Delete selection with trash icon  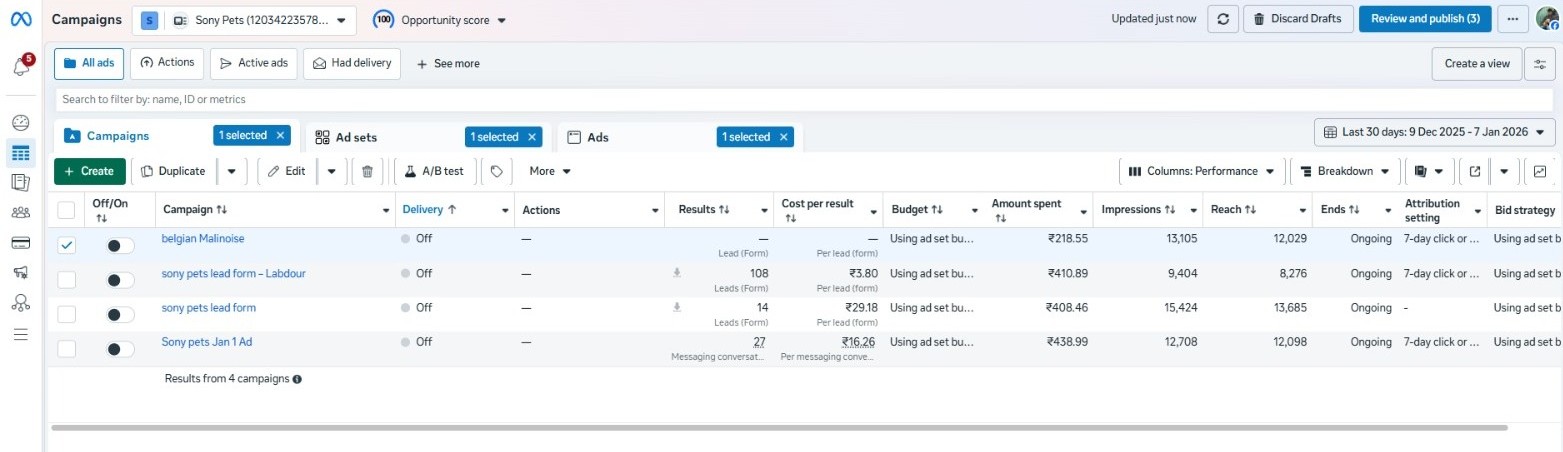pyautogui.click(x=367, y=171)
